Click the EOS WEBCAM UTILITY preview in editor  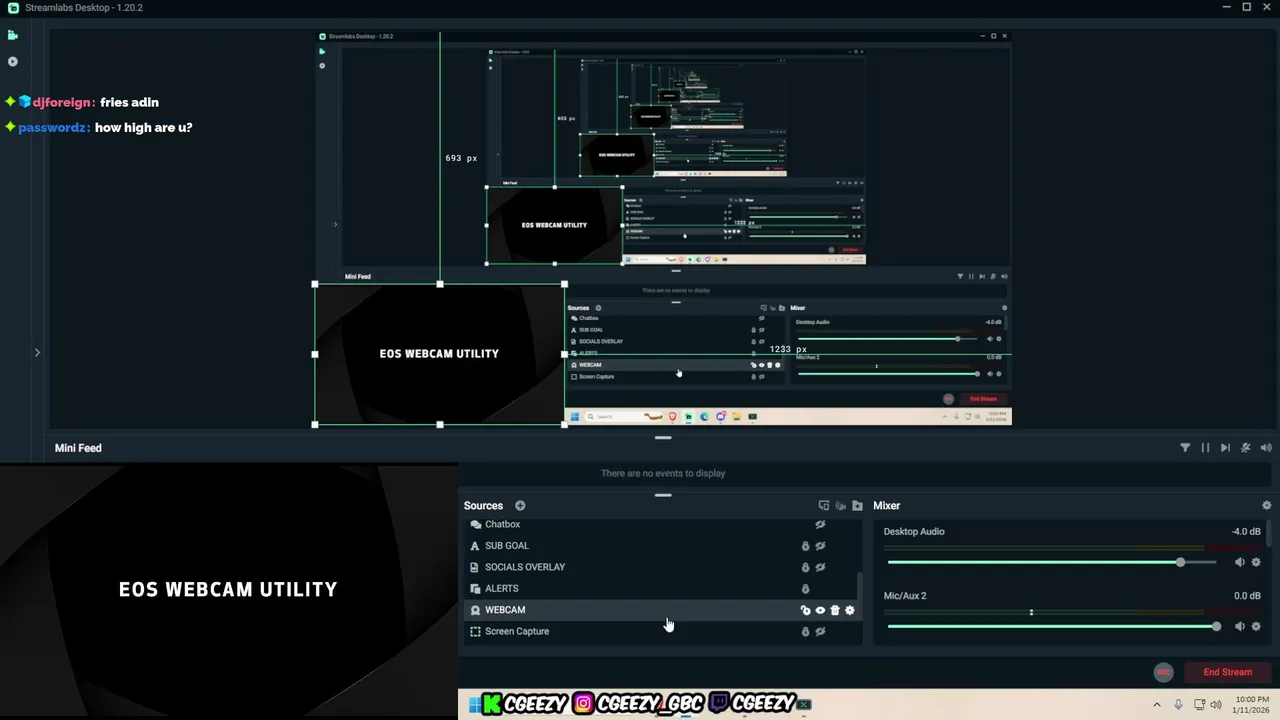pos(440,354)
